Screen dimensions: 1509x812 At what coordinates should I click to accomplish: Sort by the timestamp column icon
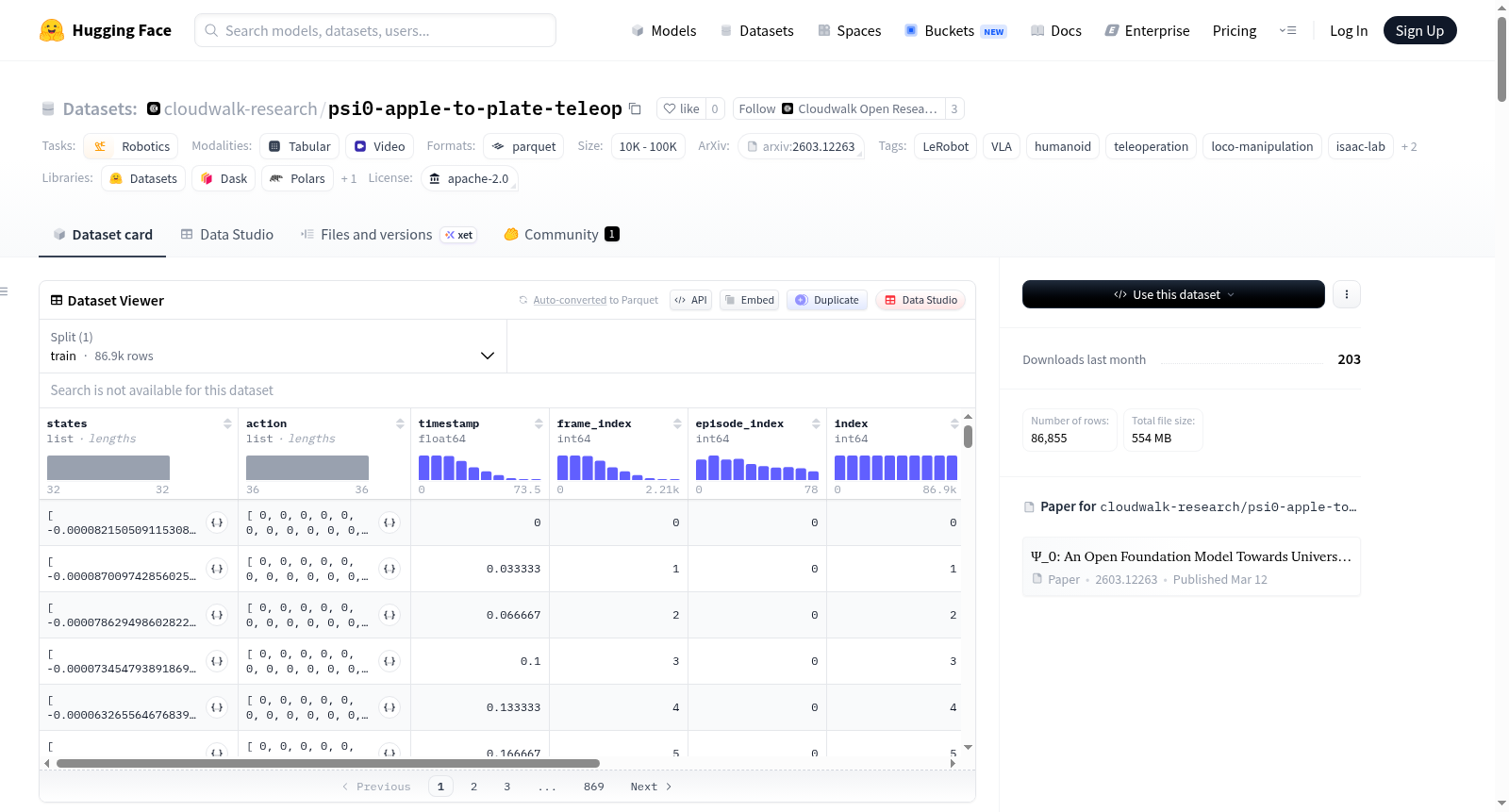(539, 423)
